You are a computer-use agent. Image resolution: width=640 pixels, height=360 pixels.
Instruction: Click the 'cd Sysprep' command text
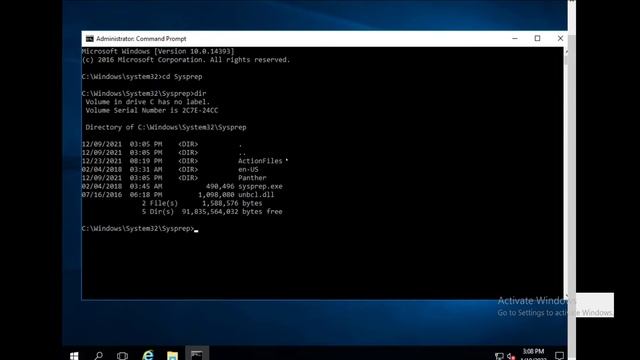point(182,77)
